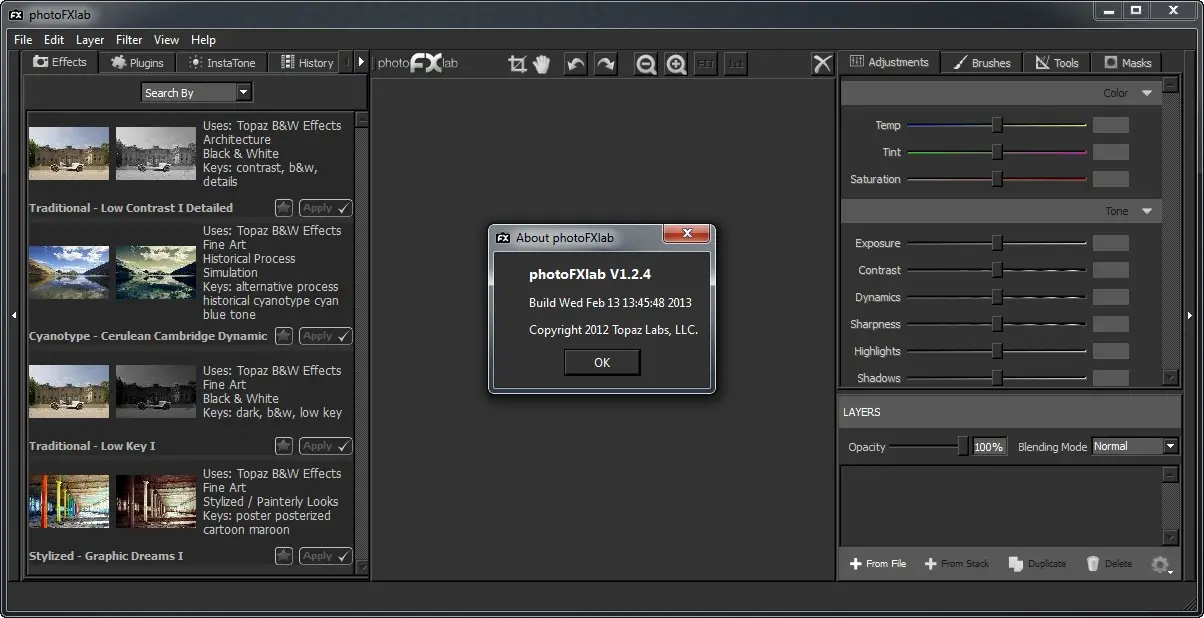Click the FX icon in the About dialog title bar
Viewport: 1204px width, 618px height.
click(x=504, y=238)
